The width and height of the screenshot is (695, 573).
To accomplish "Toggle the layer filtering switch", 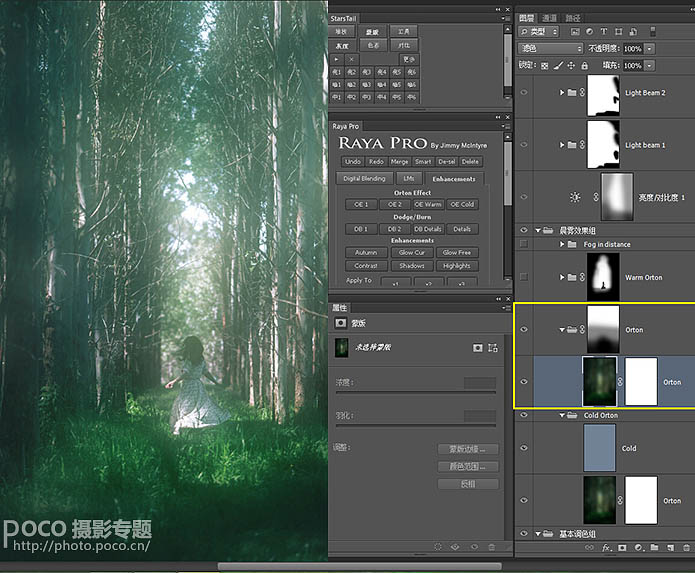I will click(652, 31).
